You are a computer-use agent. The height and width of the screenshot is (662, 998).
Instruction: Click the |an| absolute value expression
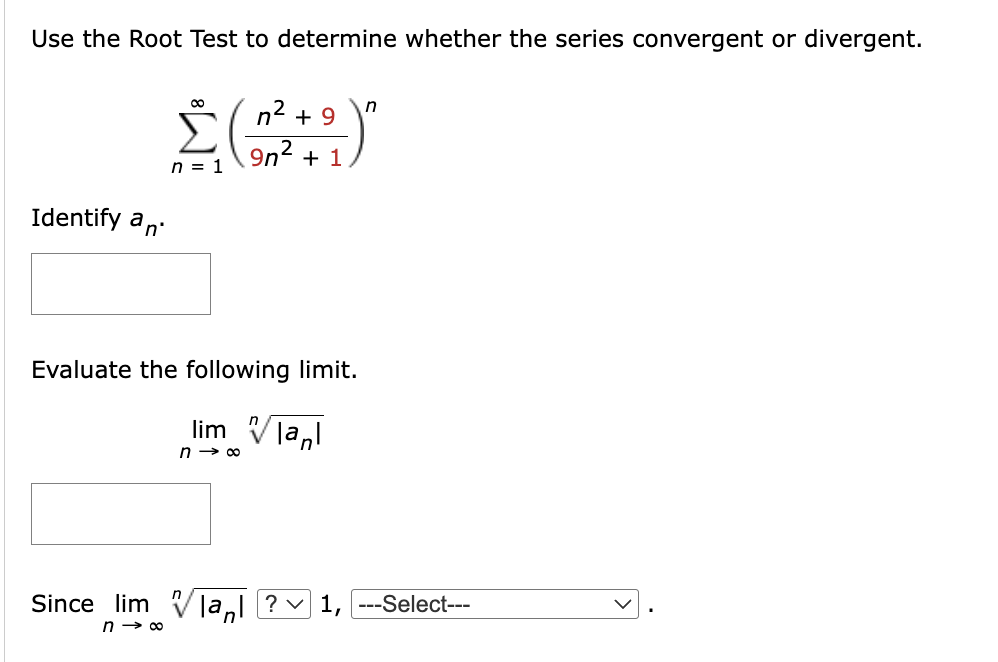pyautogui.click(x=299, y=435)
